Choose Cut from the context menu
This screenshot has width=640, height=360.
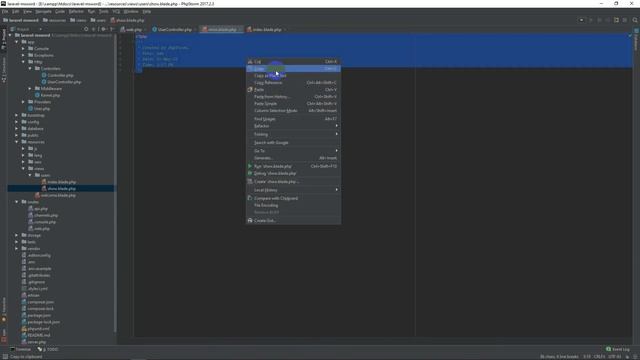293,62
